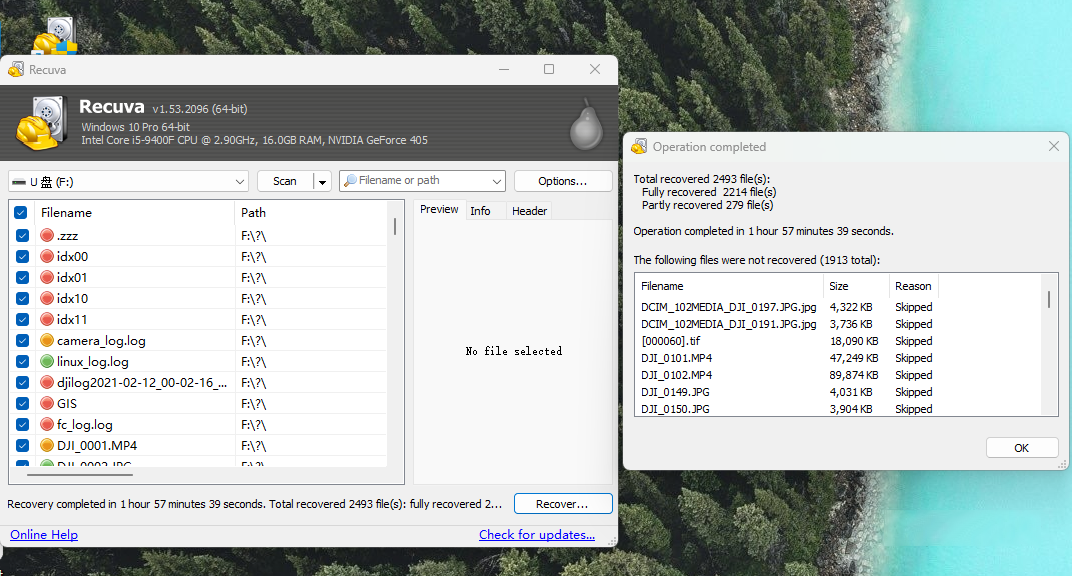Image resolution: width=1072 pixels, height=576 pixels.
Task: Select DJI_0101.MP4 in the skipped list
Action: point(676,358)
